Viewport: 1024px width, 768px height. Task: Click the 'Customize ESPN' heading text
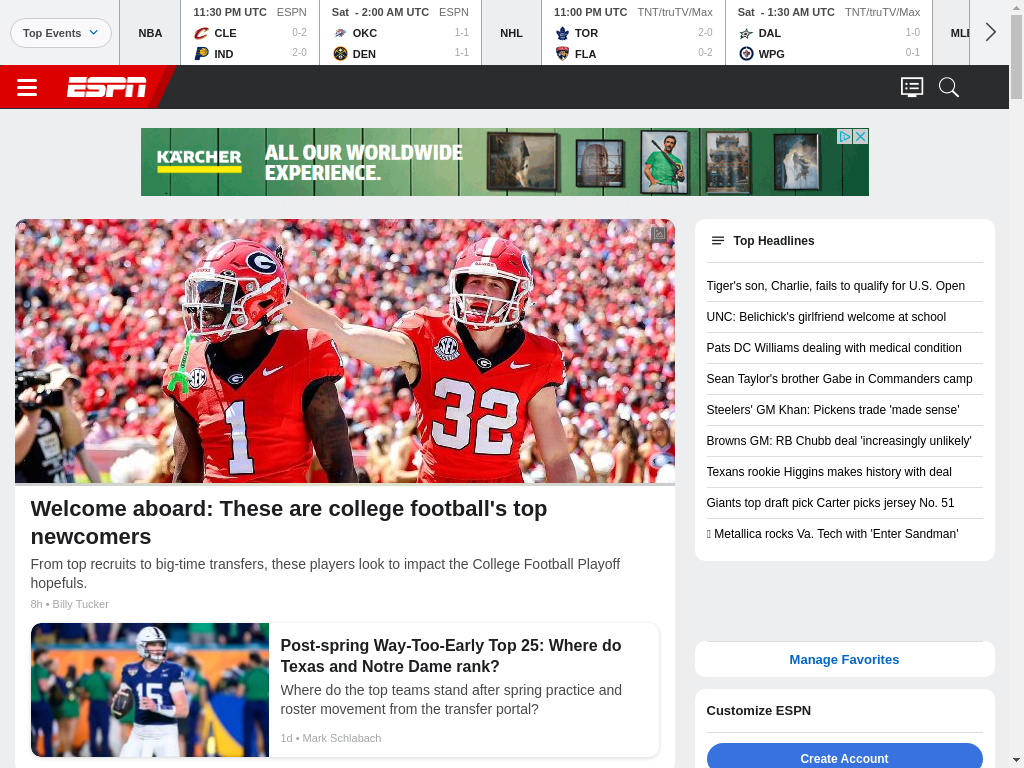click(x=758, y=711)
